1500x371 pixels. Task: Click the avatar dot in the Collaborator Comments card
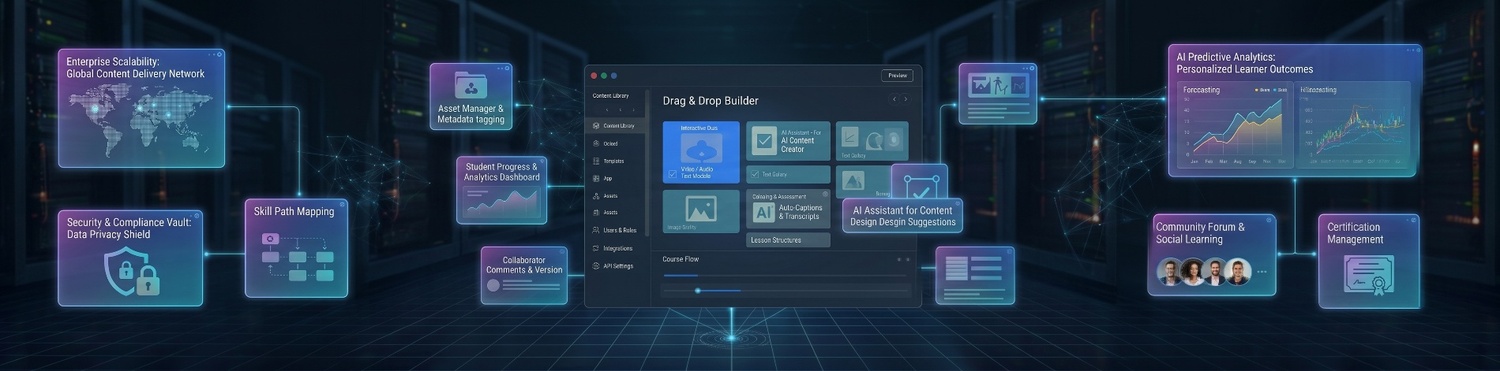click(x=493, y=285)
